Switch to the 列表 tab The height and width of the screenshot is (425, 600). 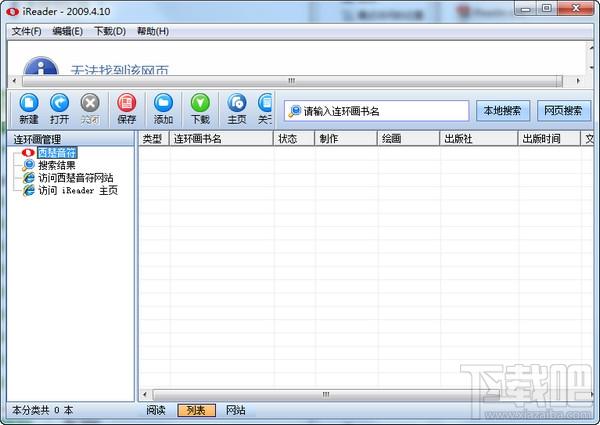coord(196,410)
